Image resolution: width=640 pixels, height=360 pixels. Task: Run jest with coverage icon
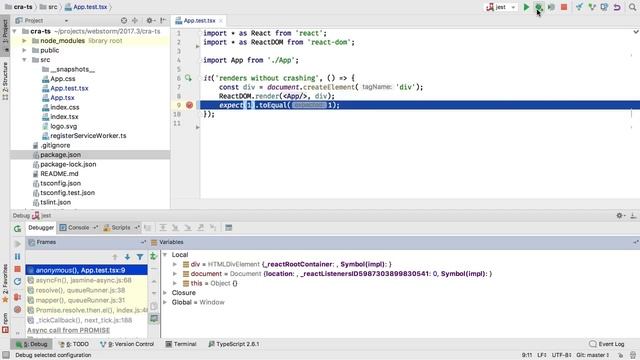pos(551,7)
